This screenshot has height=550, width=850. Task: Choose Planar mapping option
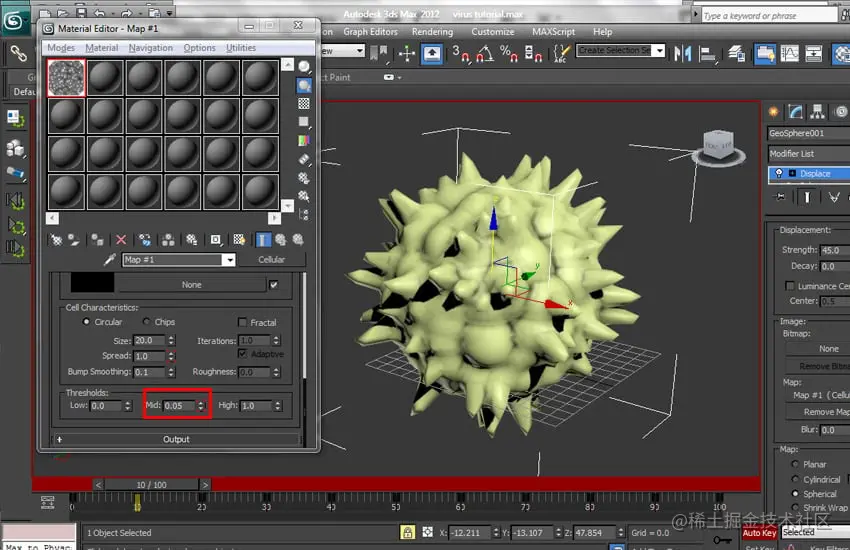coord(795,464)
